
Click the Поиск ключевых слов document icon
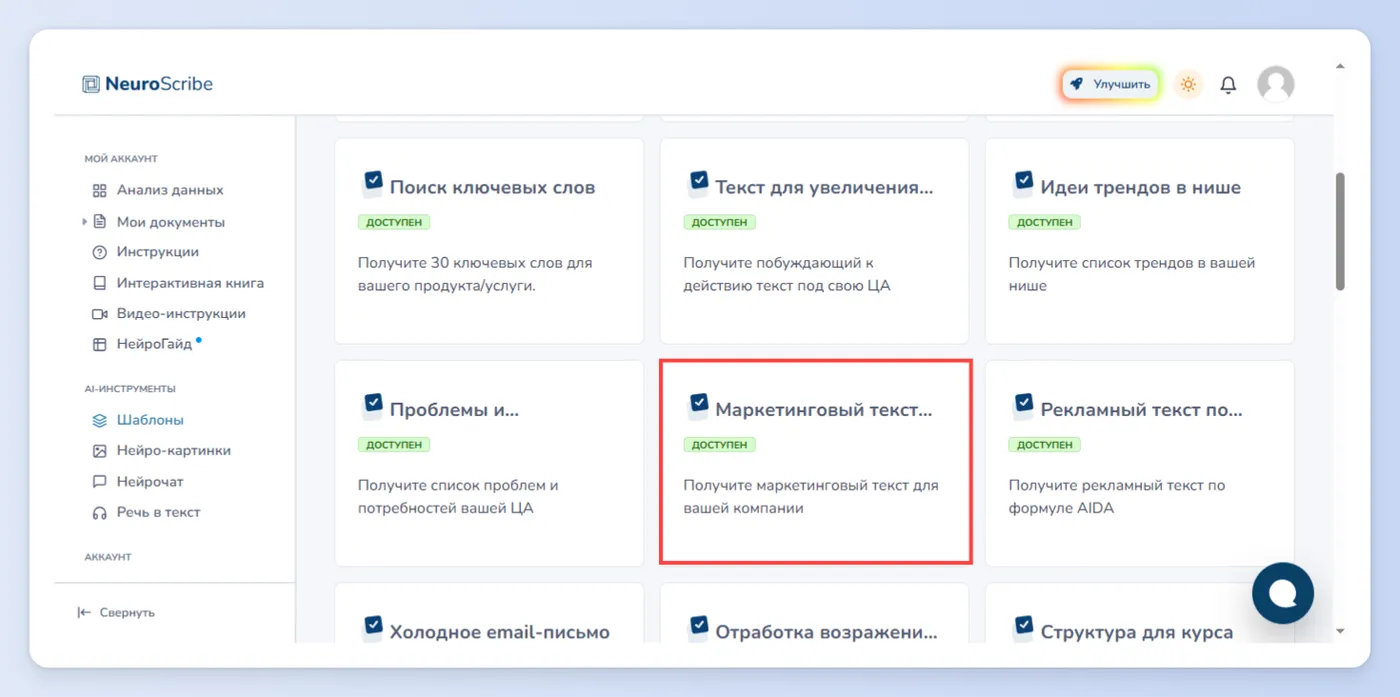pyautogui.click(x=371, y=184)
